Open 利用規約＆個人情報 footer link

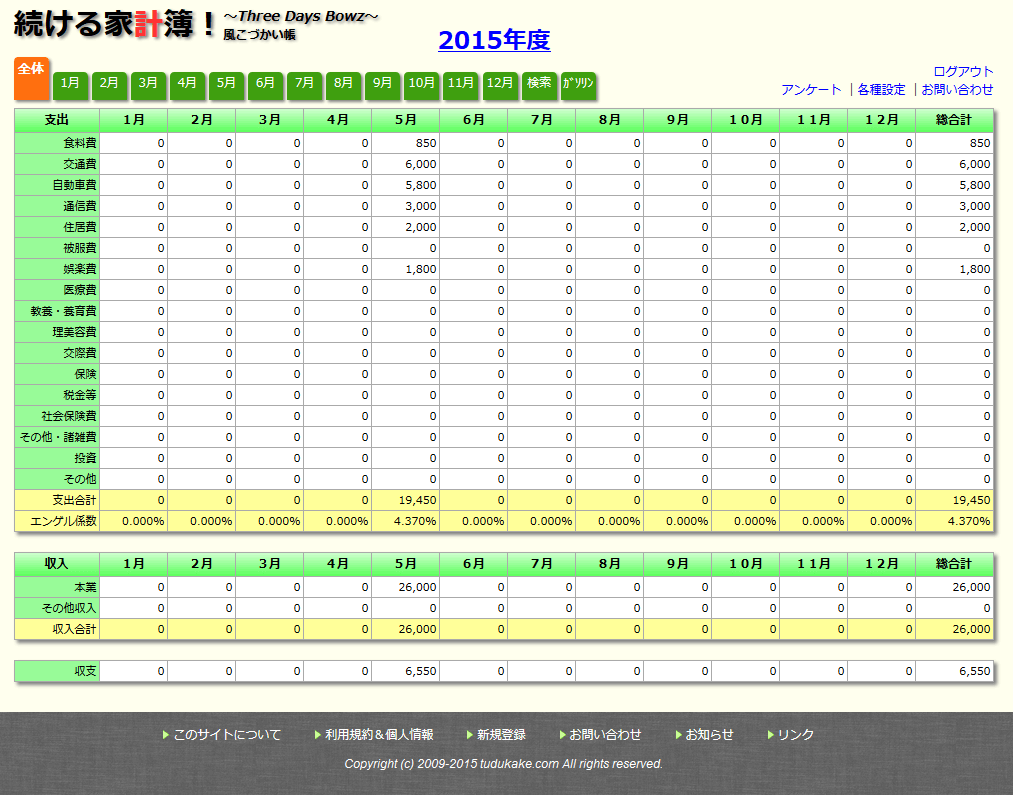point(379,734)
